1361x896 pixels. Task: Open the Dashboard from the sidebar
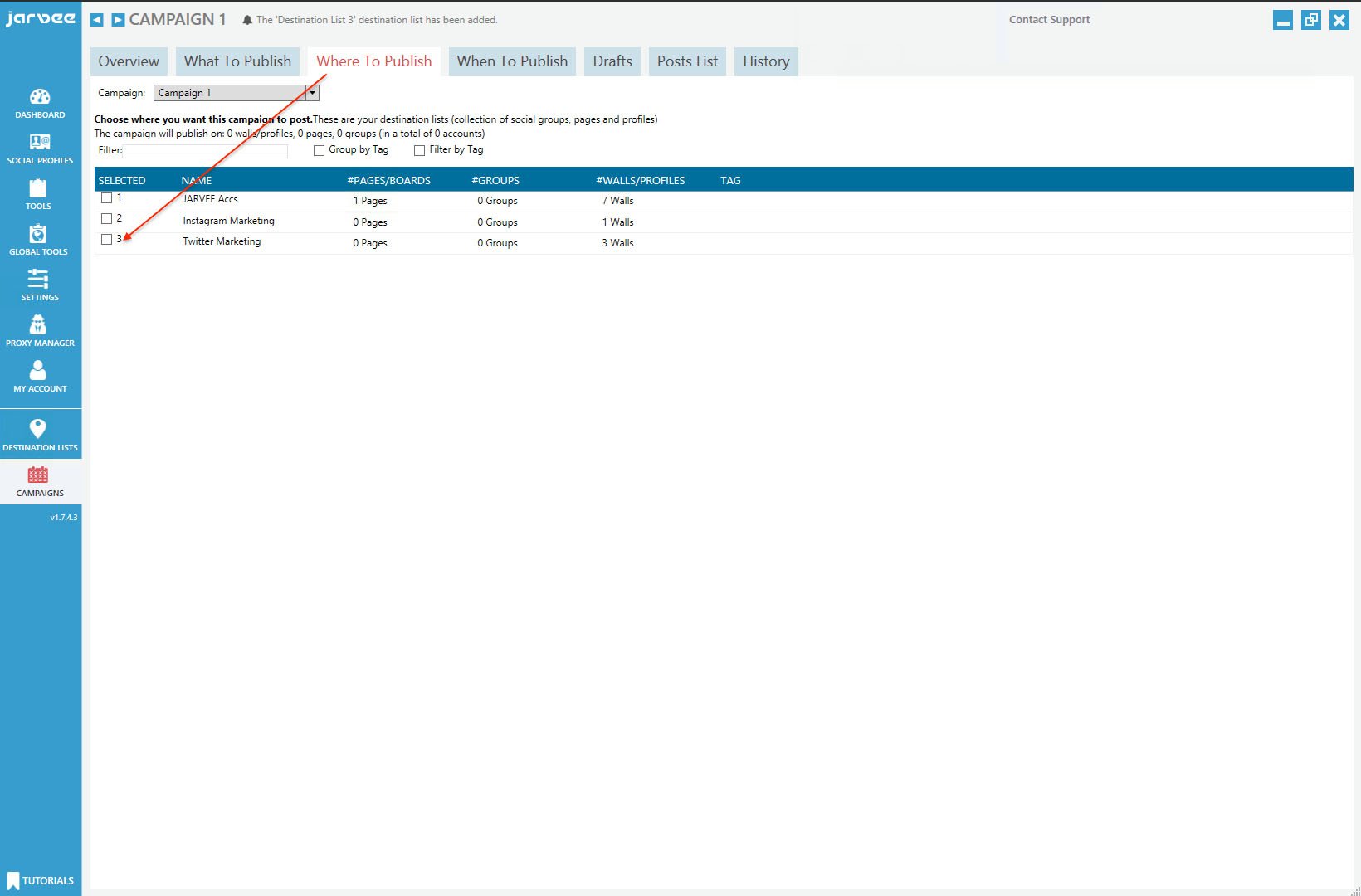point(40,103)
